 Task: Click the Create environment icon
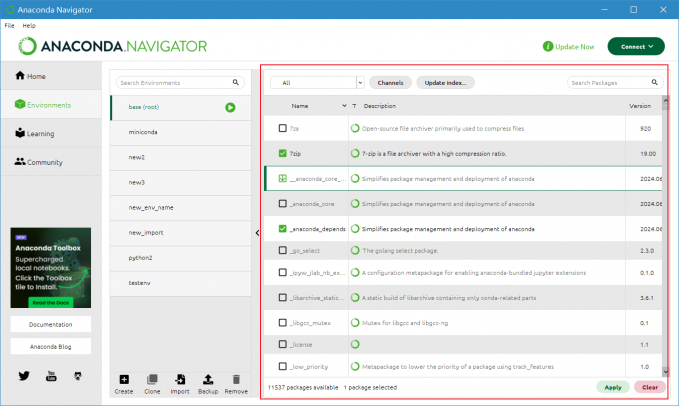[x=124, y=380]
